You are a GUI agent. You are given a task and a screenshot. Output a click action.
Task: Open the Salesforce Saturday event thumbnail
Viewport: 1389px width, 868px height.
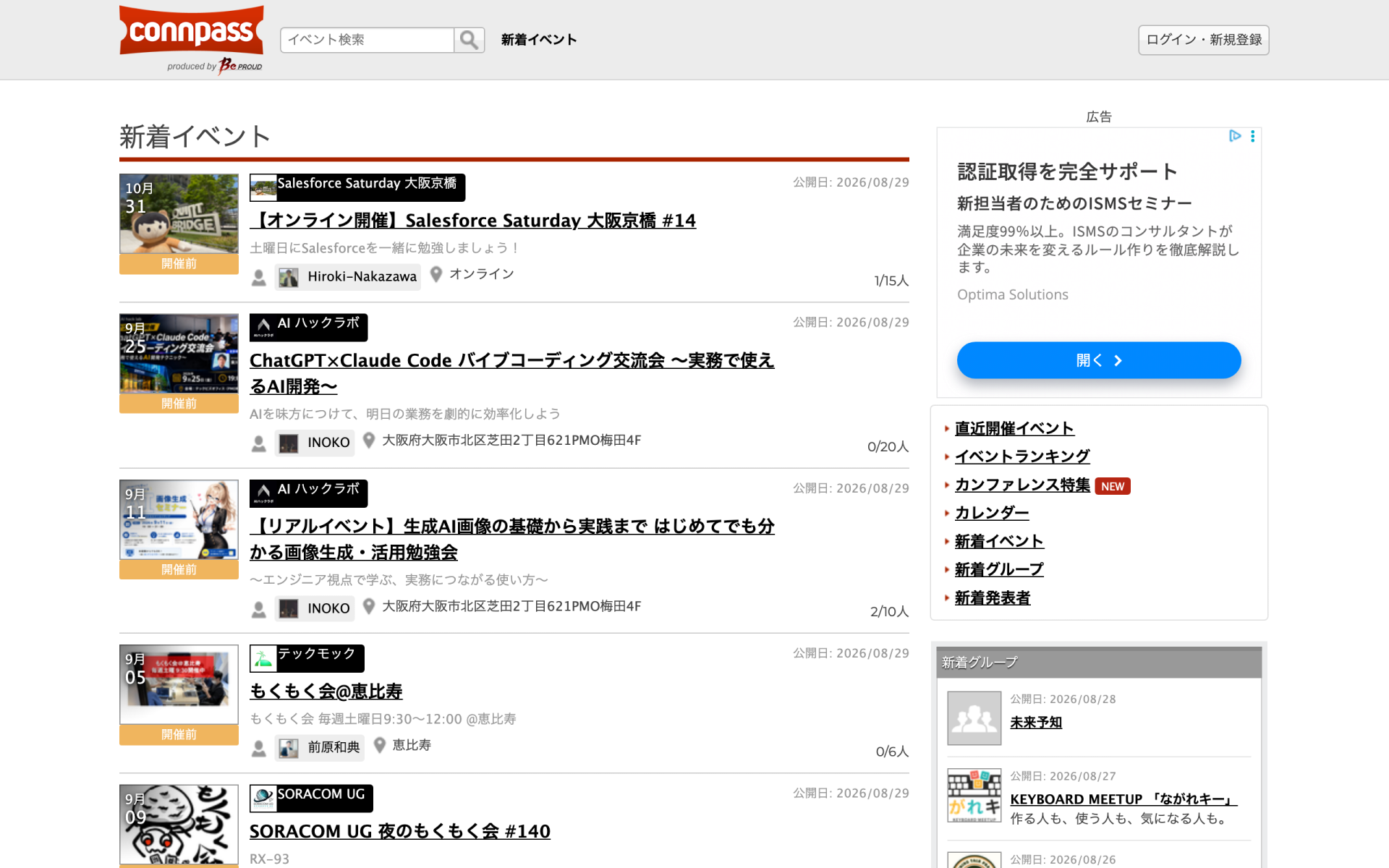179,213
